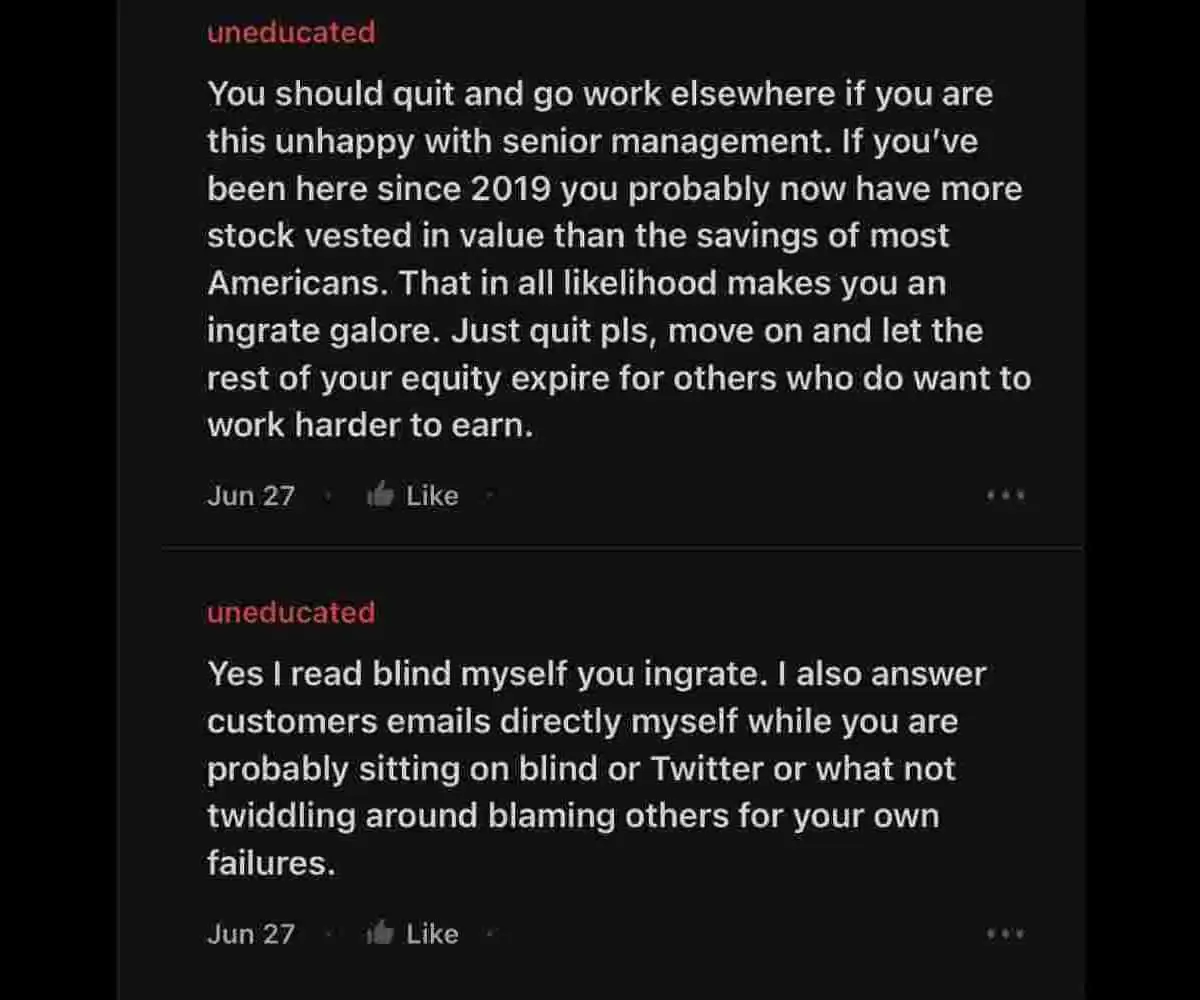Click the word "failures." ending the bottom comment
The width and height of the screenshot is (1200, 1000).
271,863
